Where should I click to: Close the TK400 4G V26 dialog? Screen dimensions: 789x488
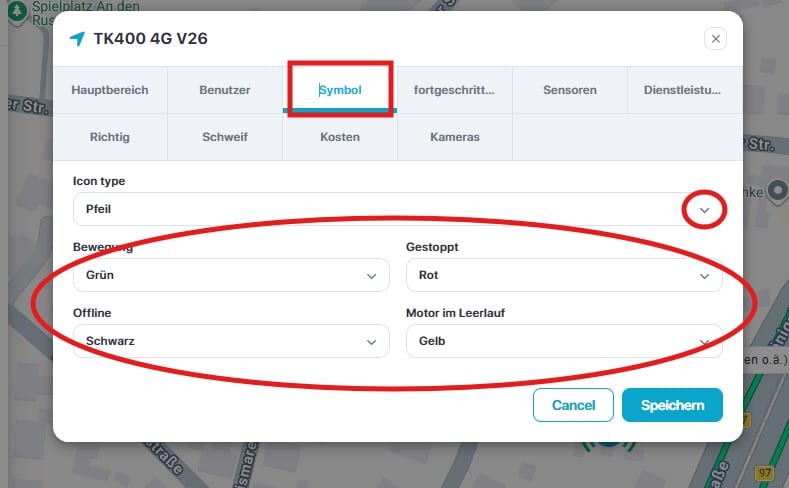(714, 39)
